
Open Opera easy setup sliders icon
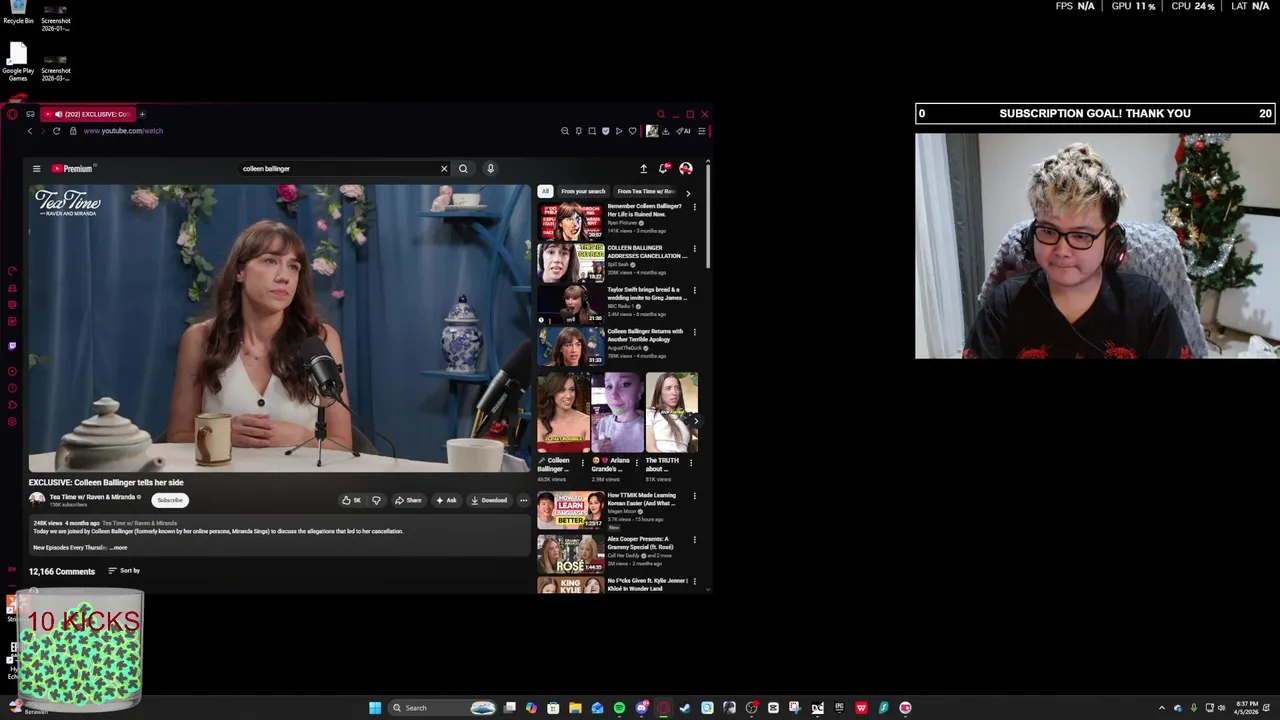[701, 131]
